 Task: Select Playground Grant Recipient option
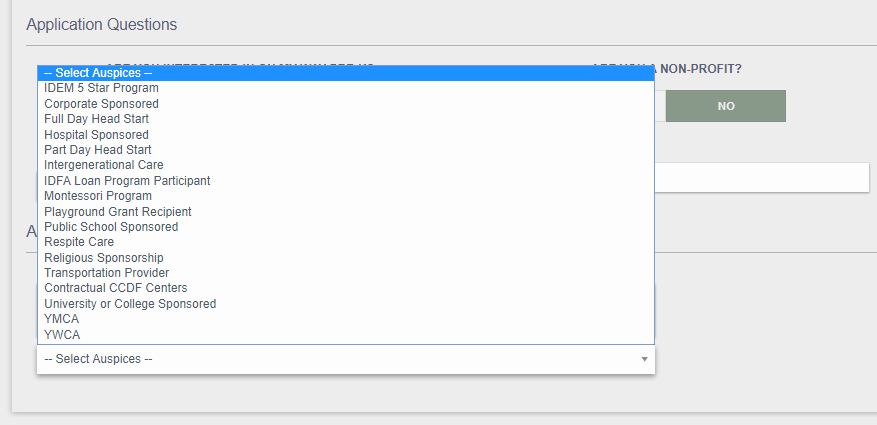[118, 212]
